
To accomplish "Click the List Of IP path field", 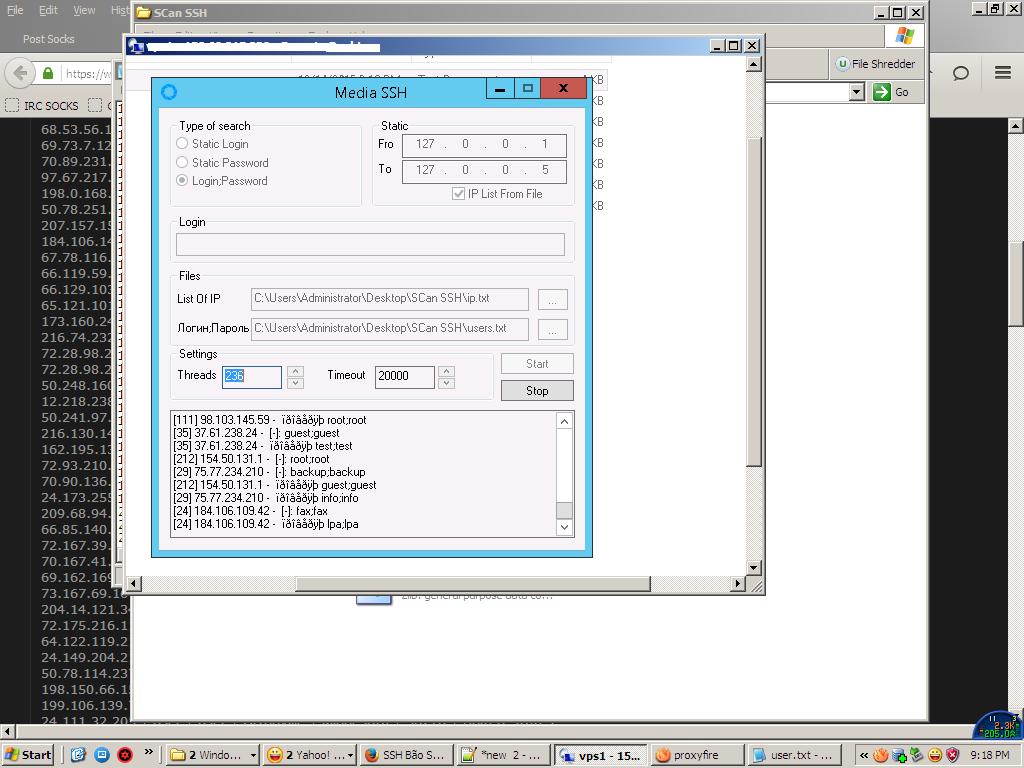I will (390, 299).
